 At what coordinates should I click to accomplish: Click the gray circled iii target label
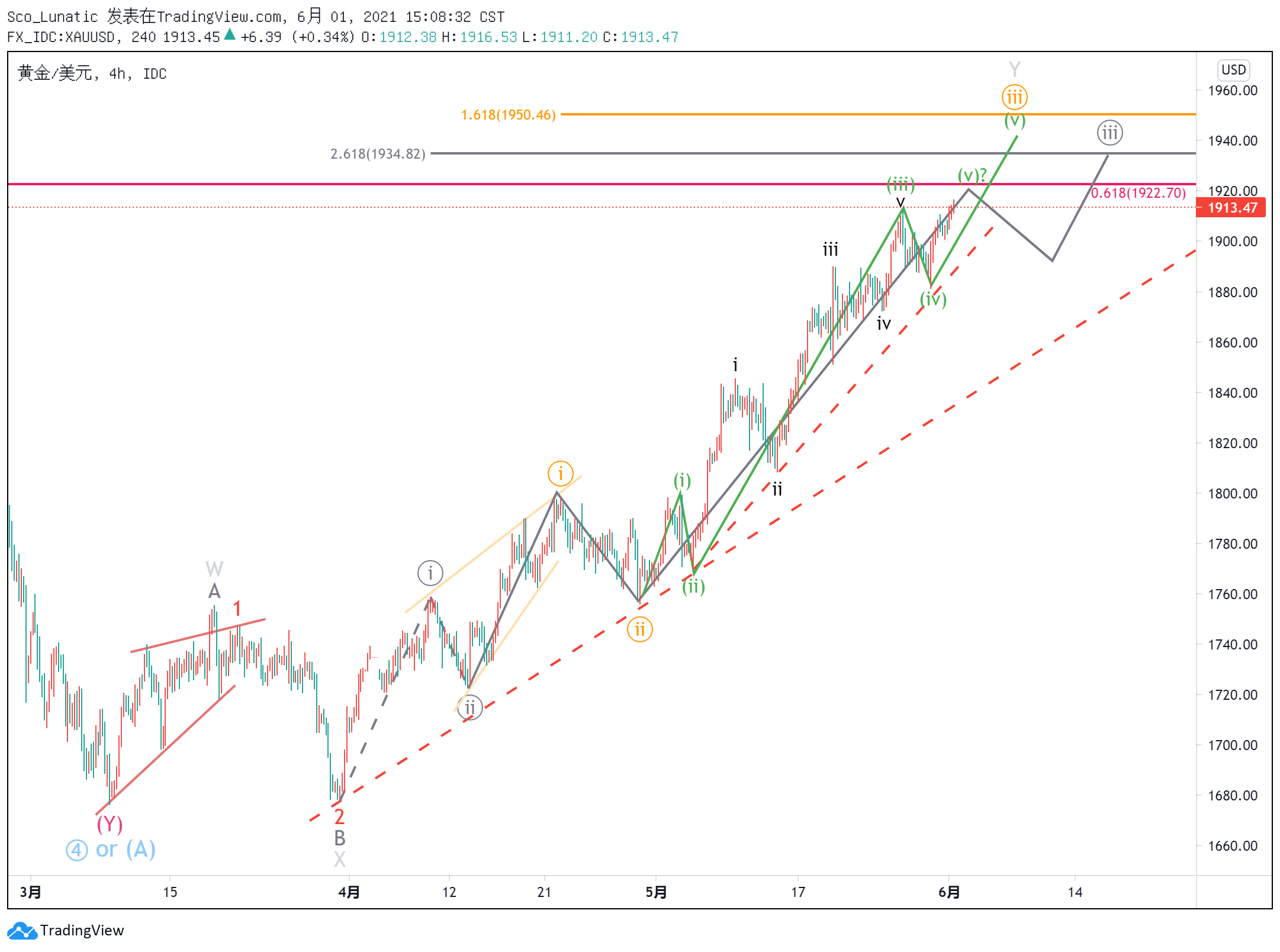click(x=1110, y=133)
